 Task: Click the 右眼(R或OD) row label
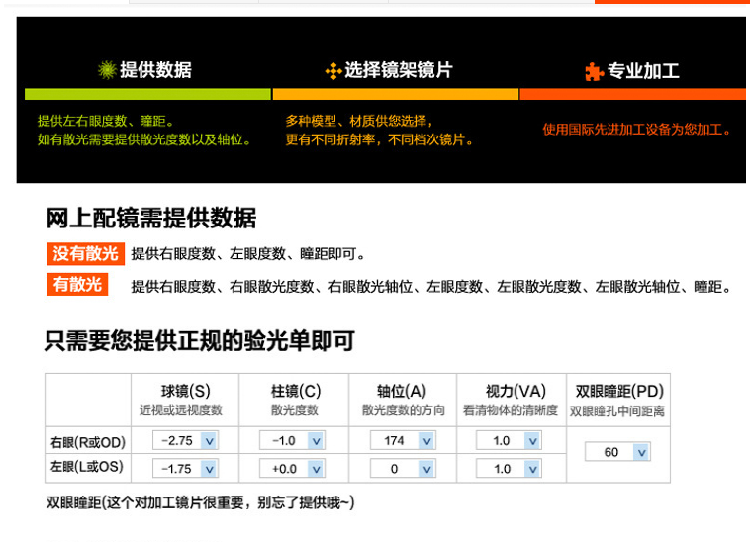88,442
